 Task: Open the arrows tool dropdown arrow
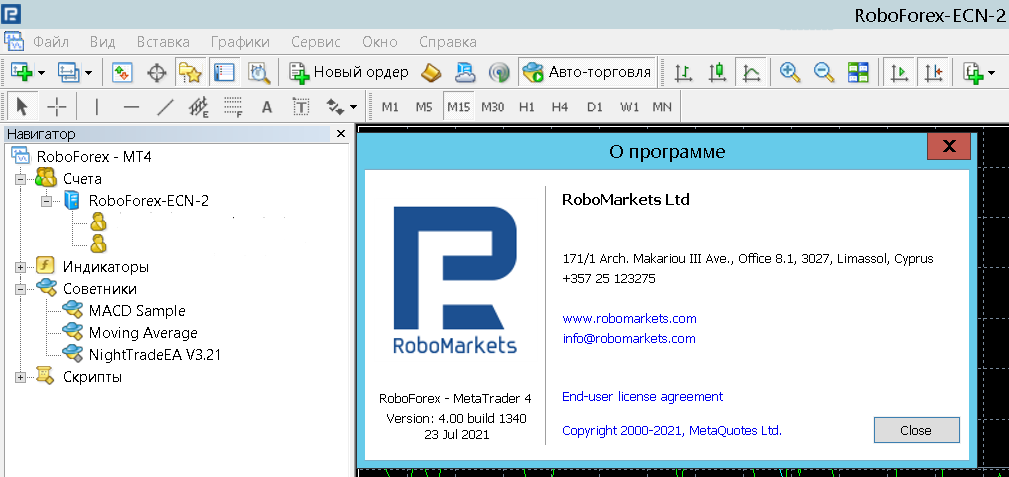click(353, 107)
